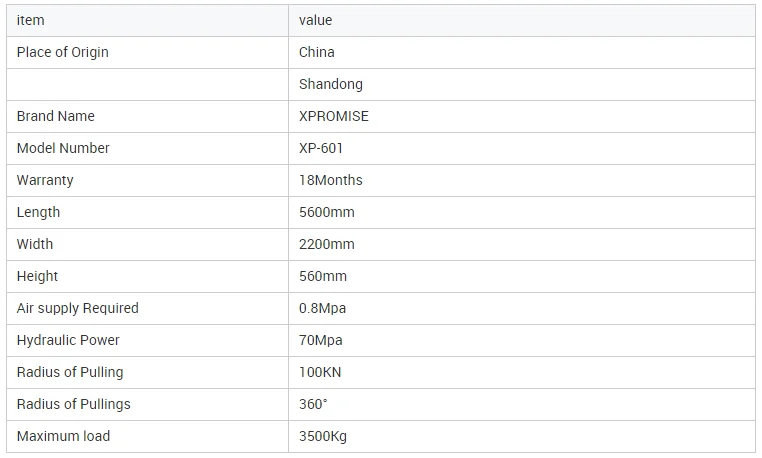This screenshot has width=762, height=458.
Task: Select the 'Air supply Required' label
Action: click(78, 308)
